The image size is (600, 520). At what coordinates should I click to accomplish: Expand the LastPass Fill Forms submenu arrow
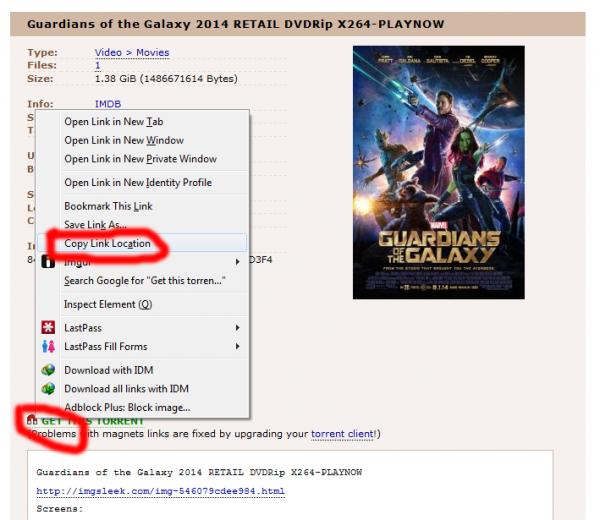click(x=238, y=346)
